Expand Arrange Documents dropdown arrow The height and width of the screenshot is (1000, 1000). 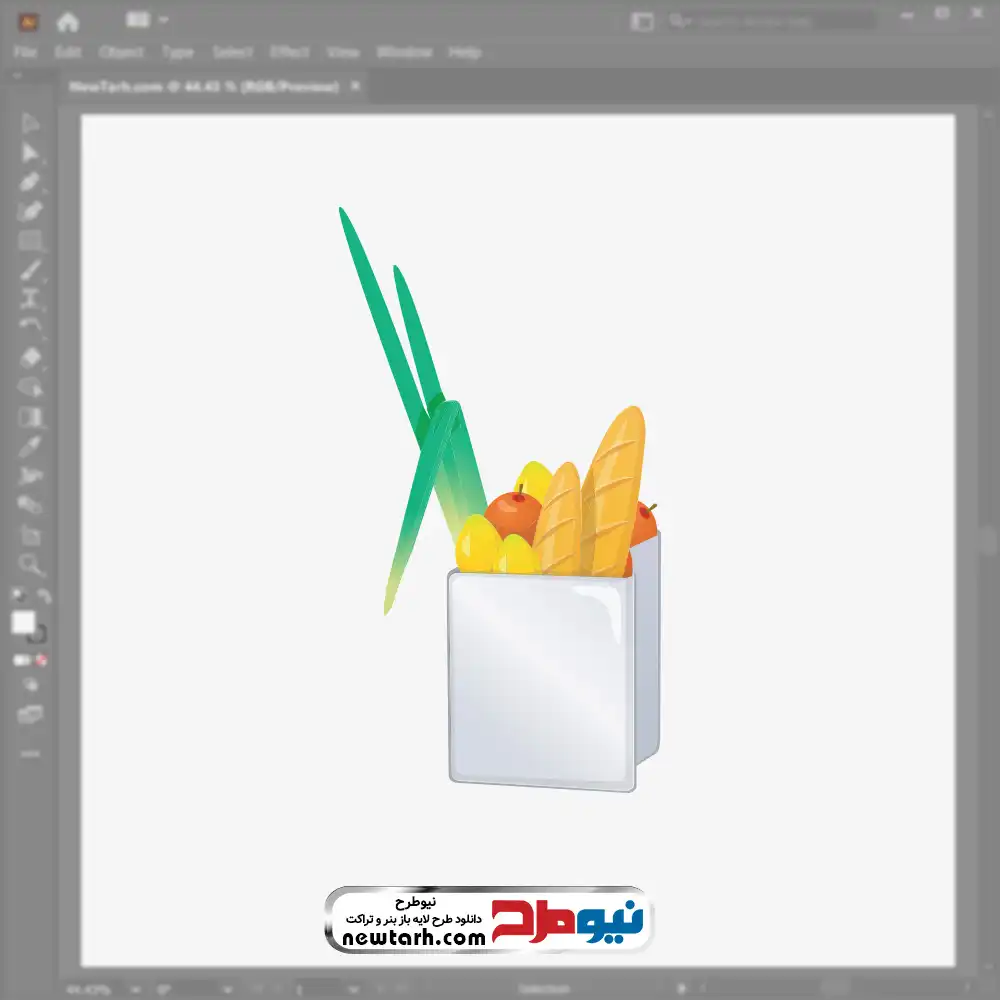[x=163, y=20]
